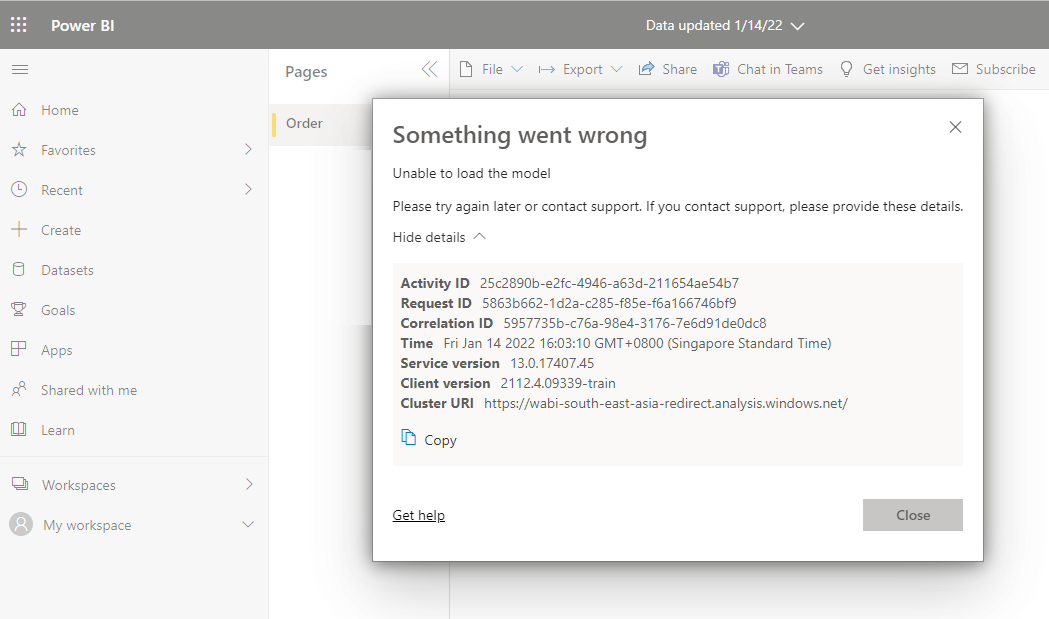
Task: Expand the My workspace dropdown chevron
Action: [x=248, y=524]
